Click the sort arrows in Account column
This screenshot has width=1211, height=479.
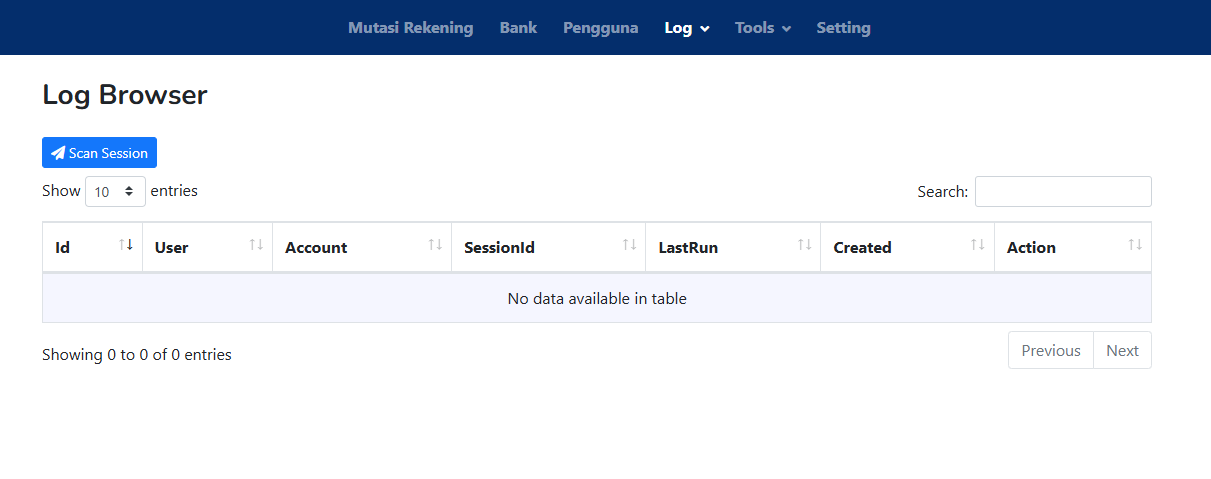[435, 245]
